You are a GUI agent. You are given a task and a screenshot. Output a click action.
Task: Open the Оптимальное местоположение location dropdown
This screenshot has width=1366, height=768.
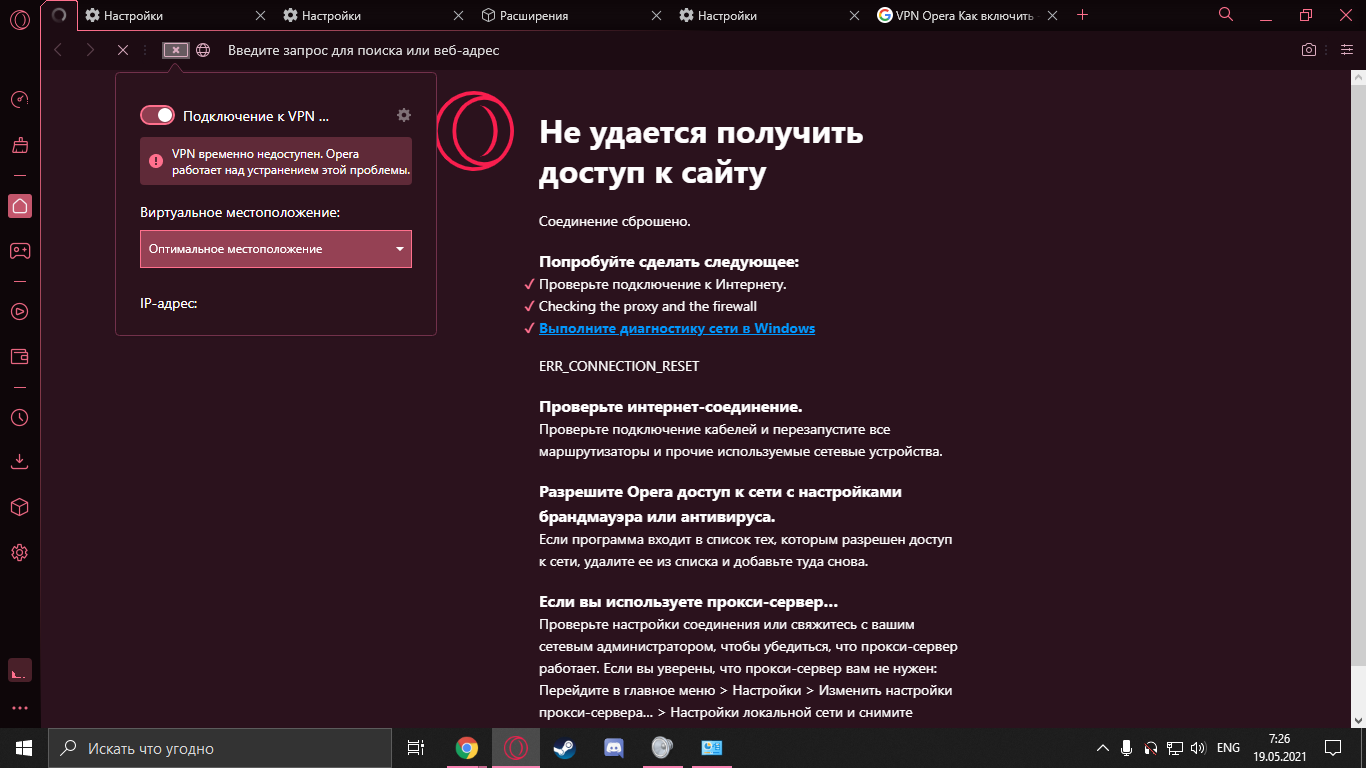[x=276, y=249]
